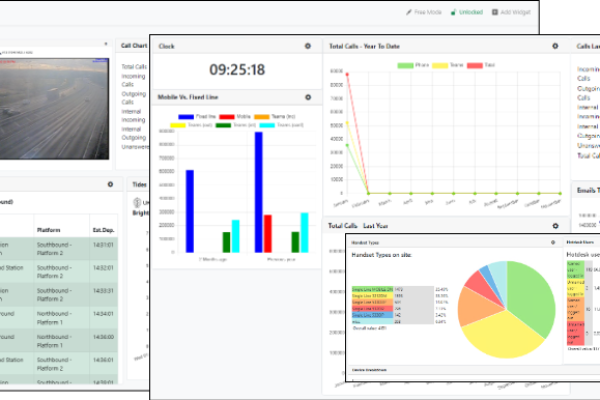Click the Est.Dep. column header

click(x=103, y=230)
